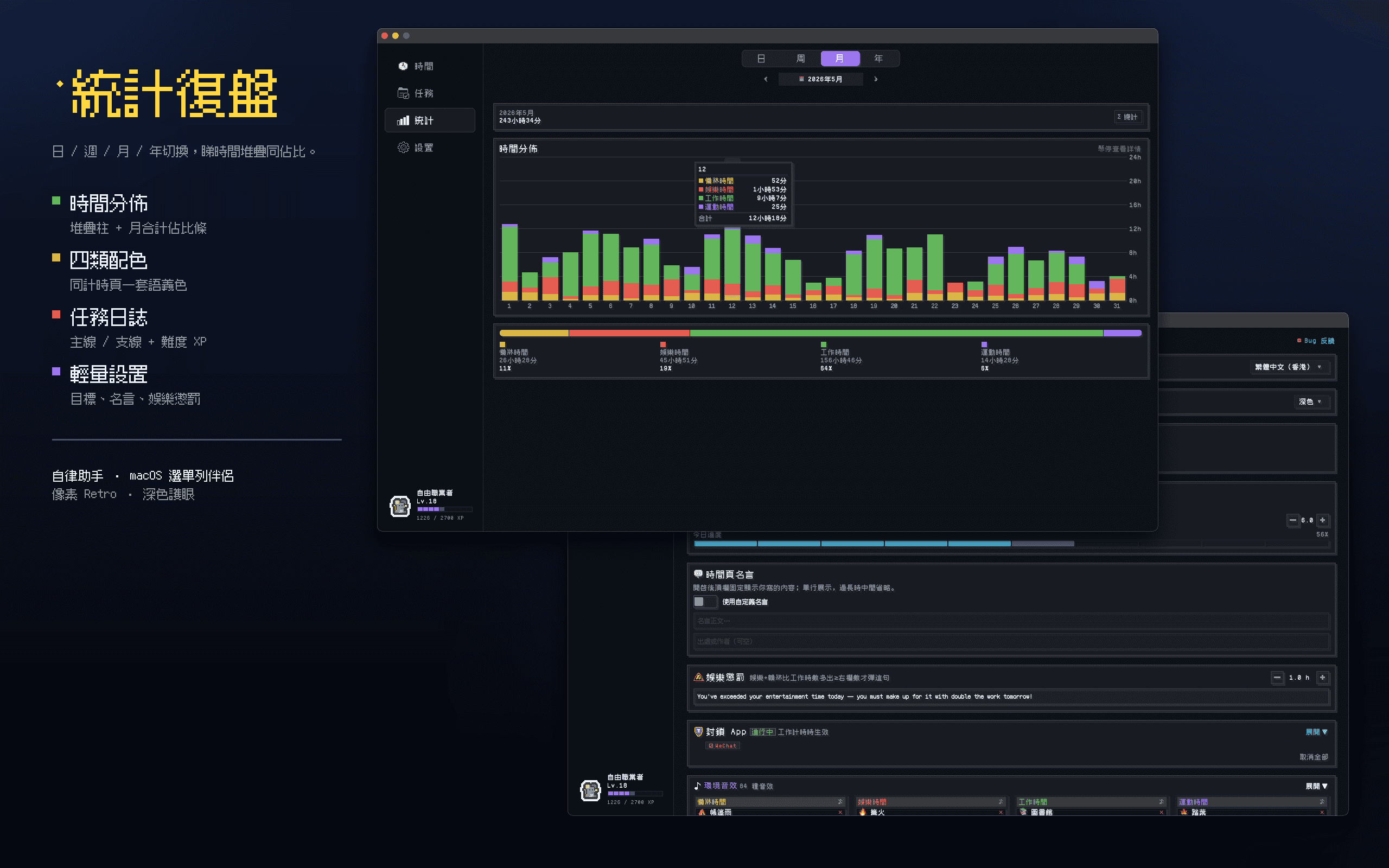Click the 帳篷雨 sound row

770,812
